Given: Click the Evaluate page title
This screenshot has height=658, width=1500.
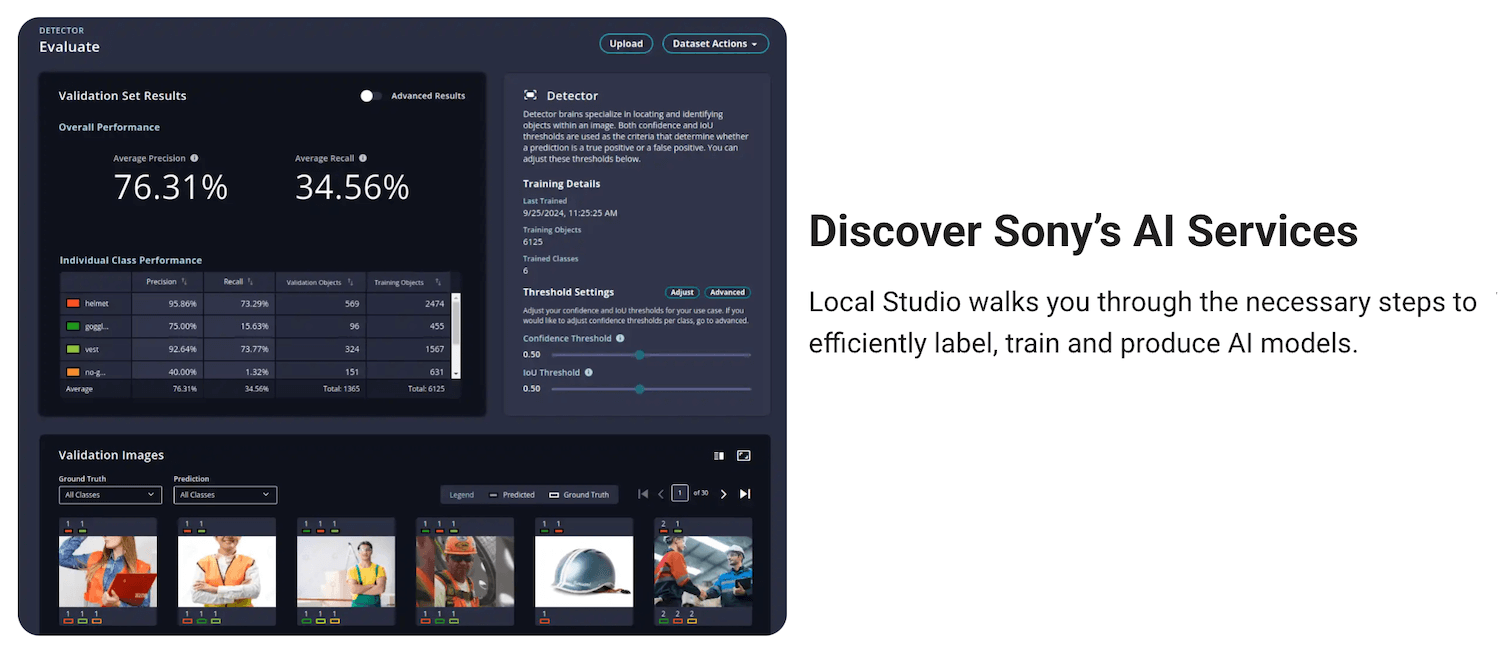Looking at the screenshot, I should tap(69, 47).
